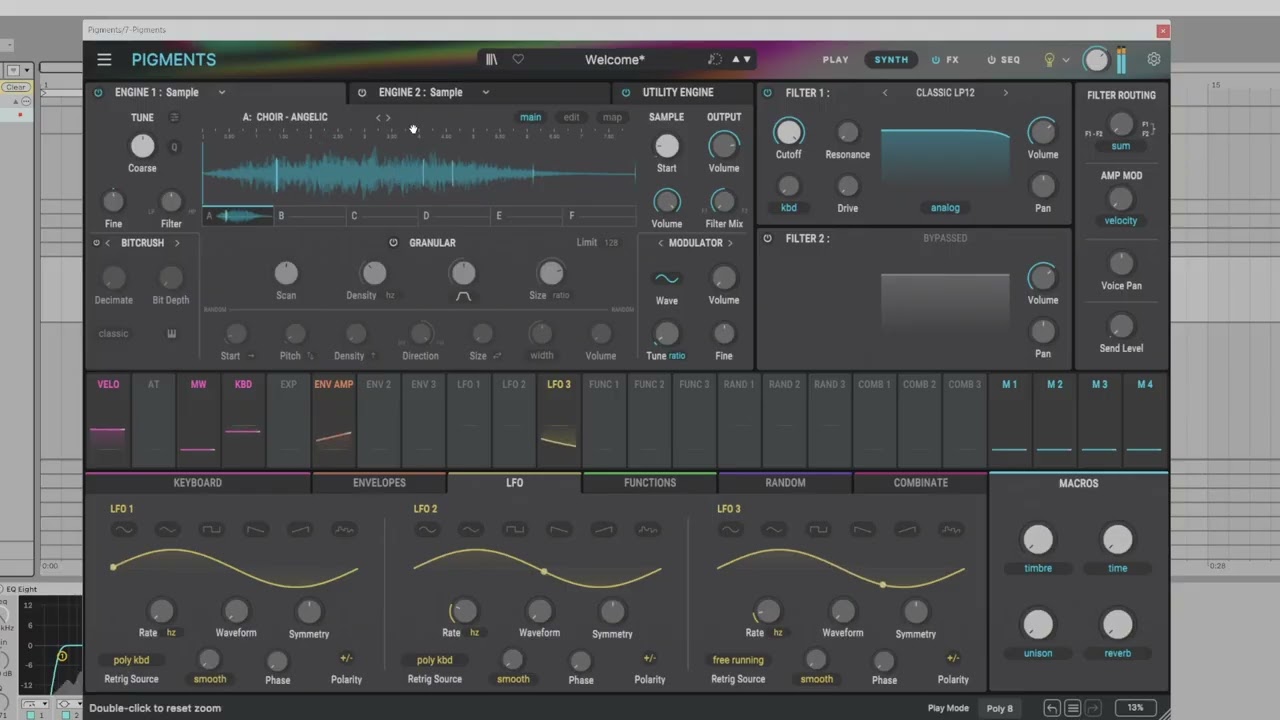This screenshot has width=1280, height=720.
Task: Click the Filter 1 Cutoff knob
Action: tap(788, 131)
